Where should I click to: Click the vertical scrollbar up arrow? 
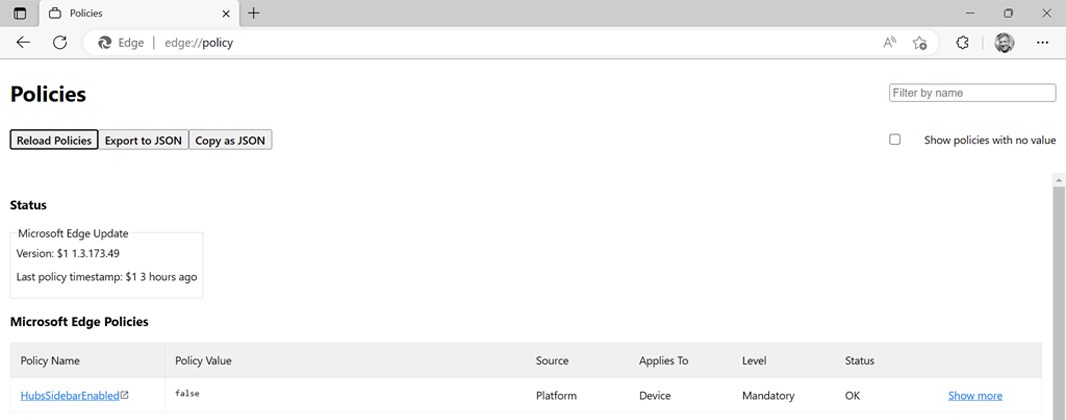pyautogui.click(x=1059, y=179)
